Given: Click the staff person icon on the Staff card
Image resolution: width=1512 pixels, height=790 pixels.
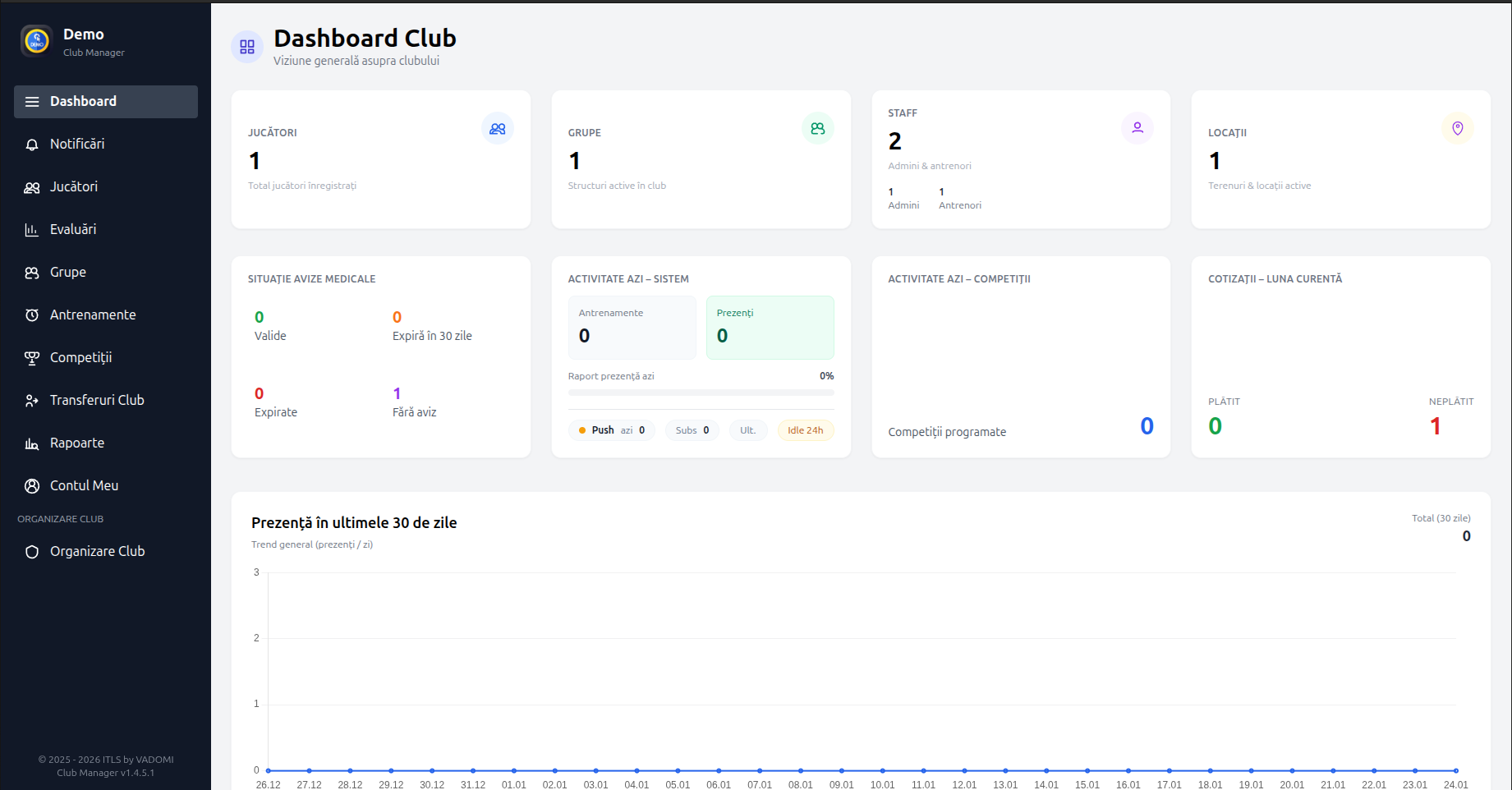Looking at the screenshot, I should tap(1137, 128).
